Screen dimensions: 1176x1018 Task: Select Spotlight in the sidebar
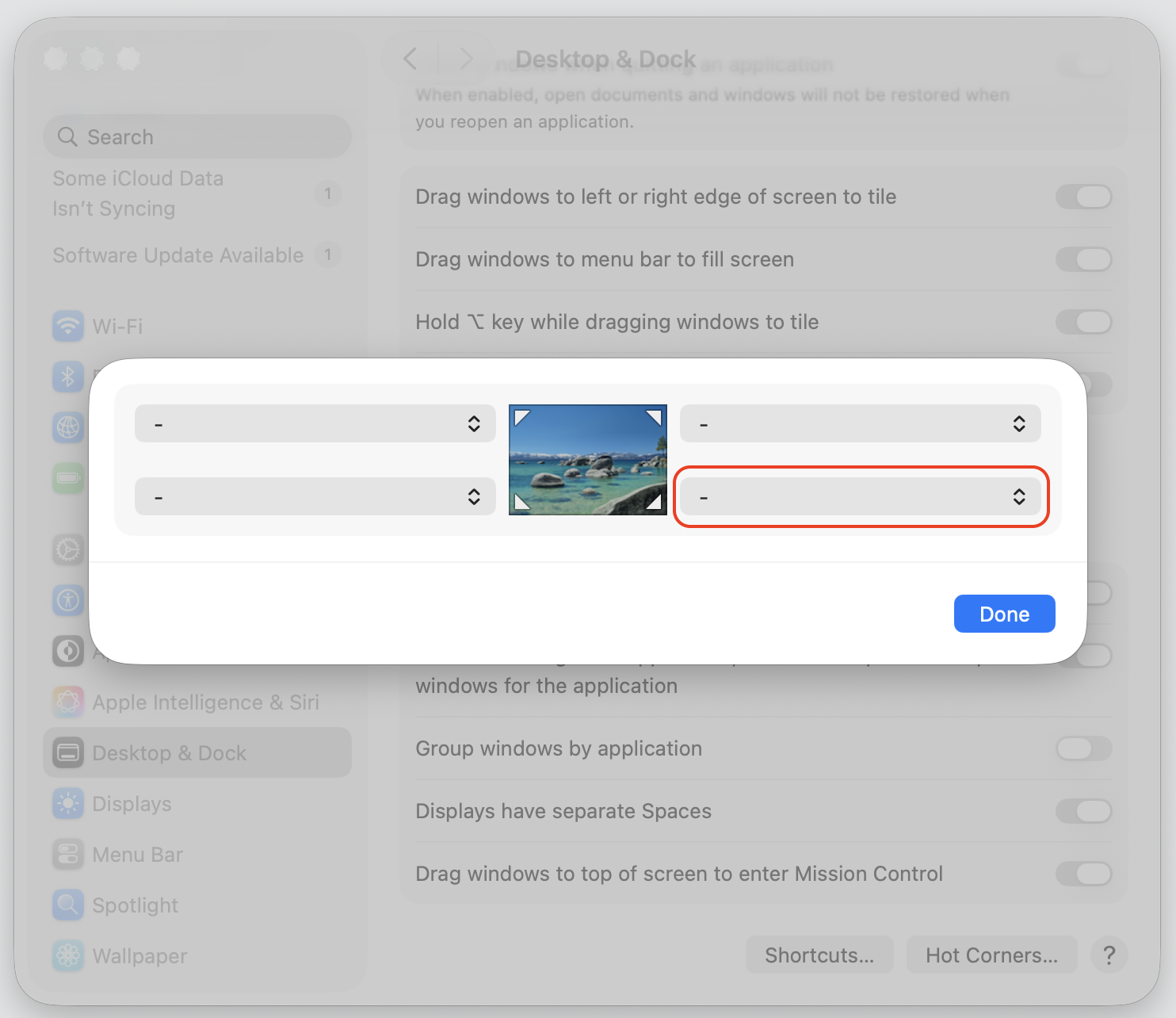tap(197, 905)
